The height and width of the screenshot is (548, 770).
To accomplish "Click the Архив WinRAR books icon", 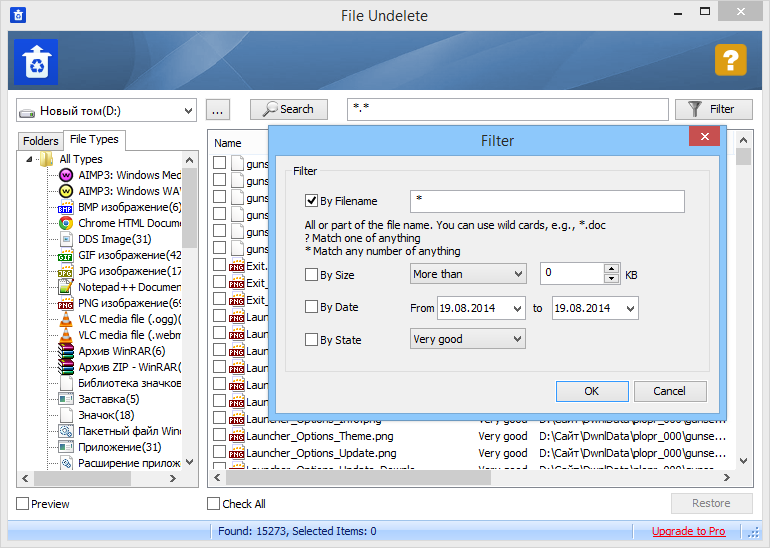I will (66, 352).
